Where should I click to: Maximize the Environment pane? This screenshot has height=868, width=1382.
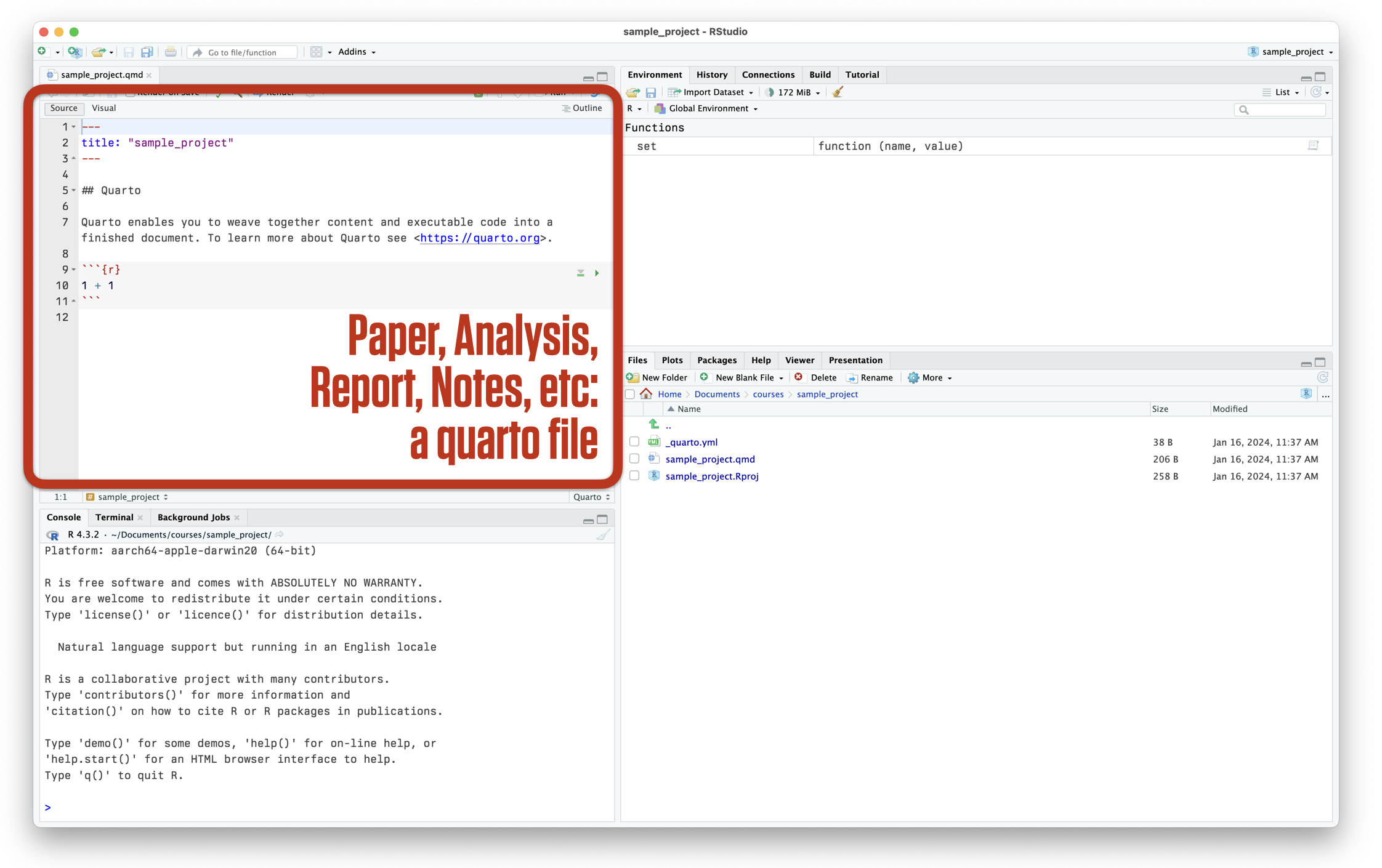click(x=1320, y=76)
